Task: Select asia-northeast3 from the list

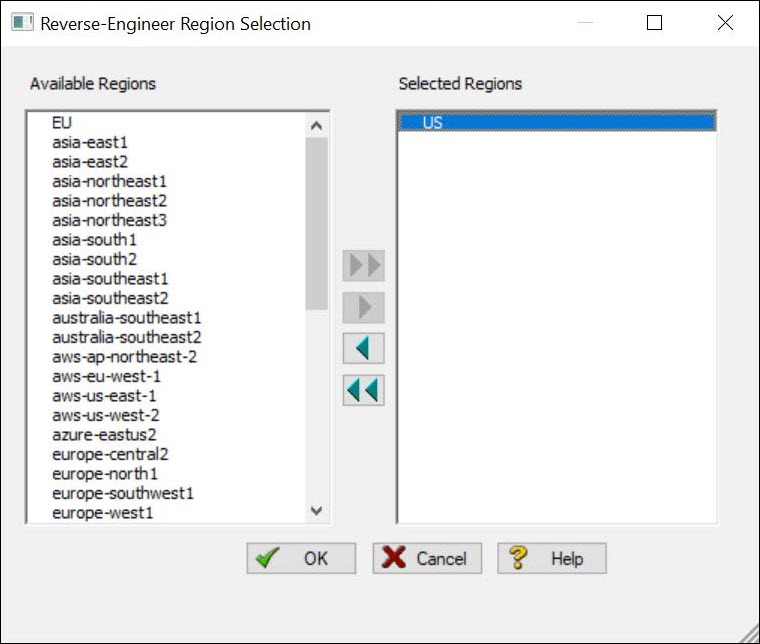Action: click(x=110, y=220)
